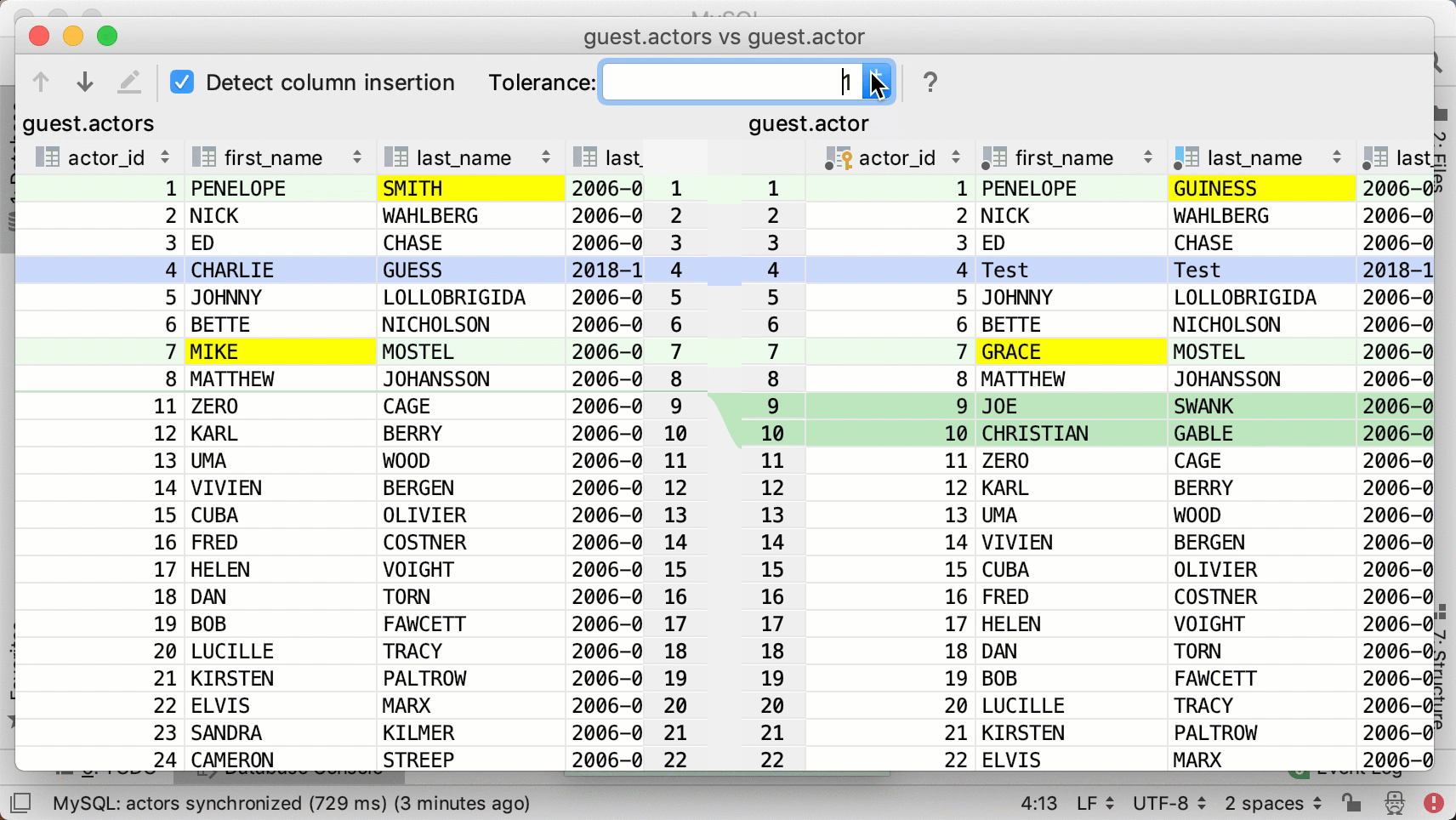Select the CHRISTIAN cell in guest.actor

point(1072,434)
